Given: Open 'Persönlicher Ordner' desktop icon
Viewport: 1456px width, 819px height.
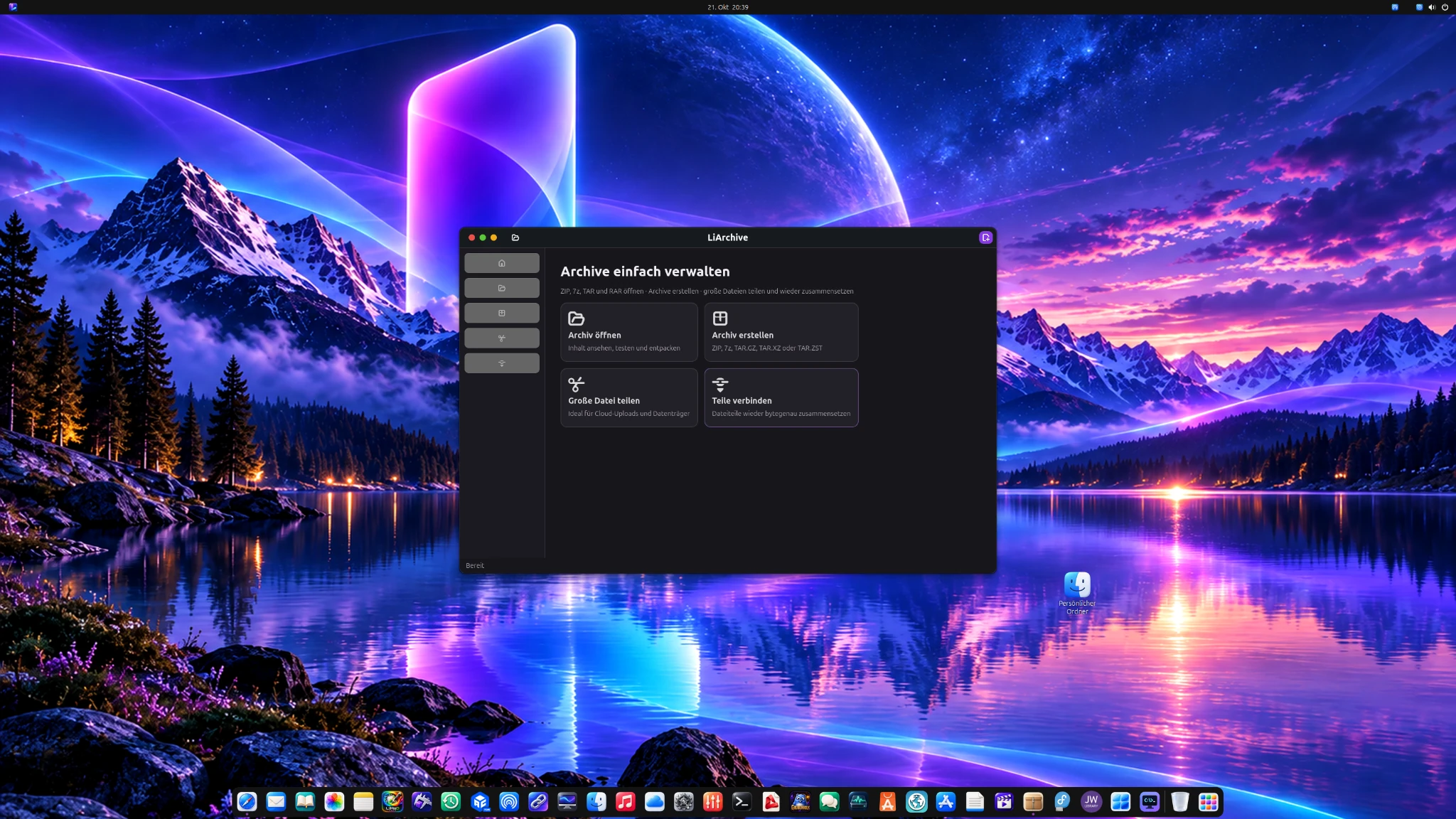Looking at the screenshot, I should click(x=1077, y=593).
